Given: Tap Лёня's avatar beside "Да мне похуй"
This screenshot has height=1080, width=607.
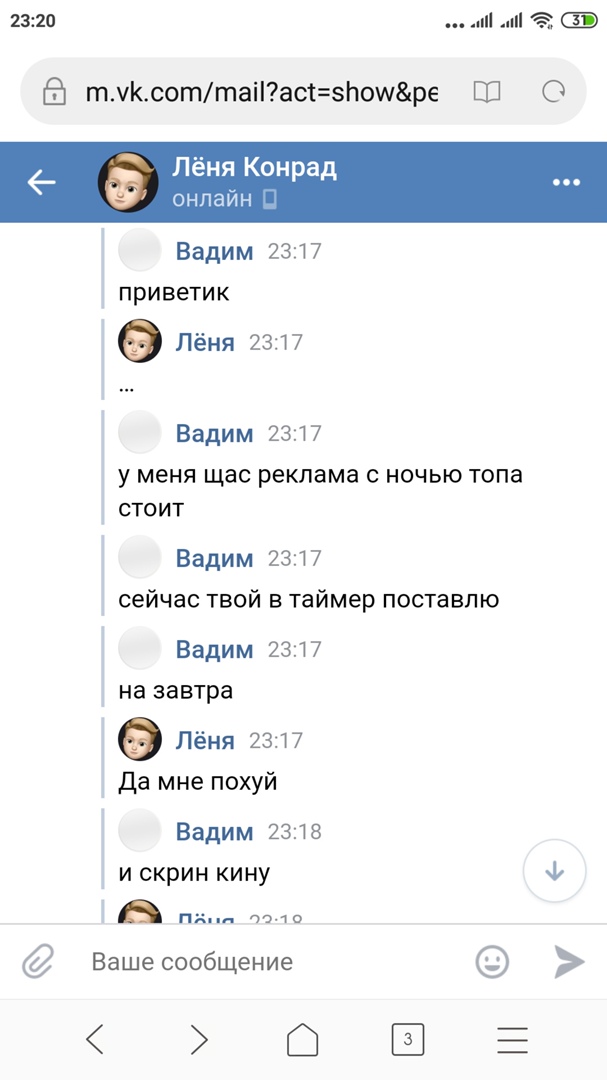Looking at the screenshot, I should pos(140,740).
